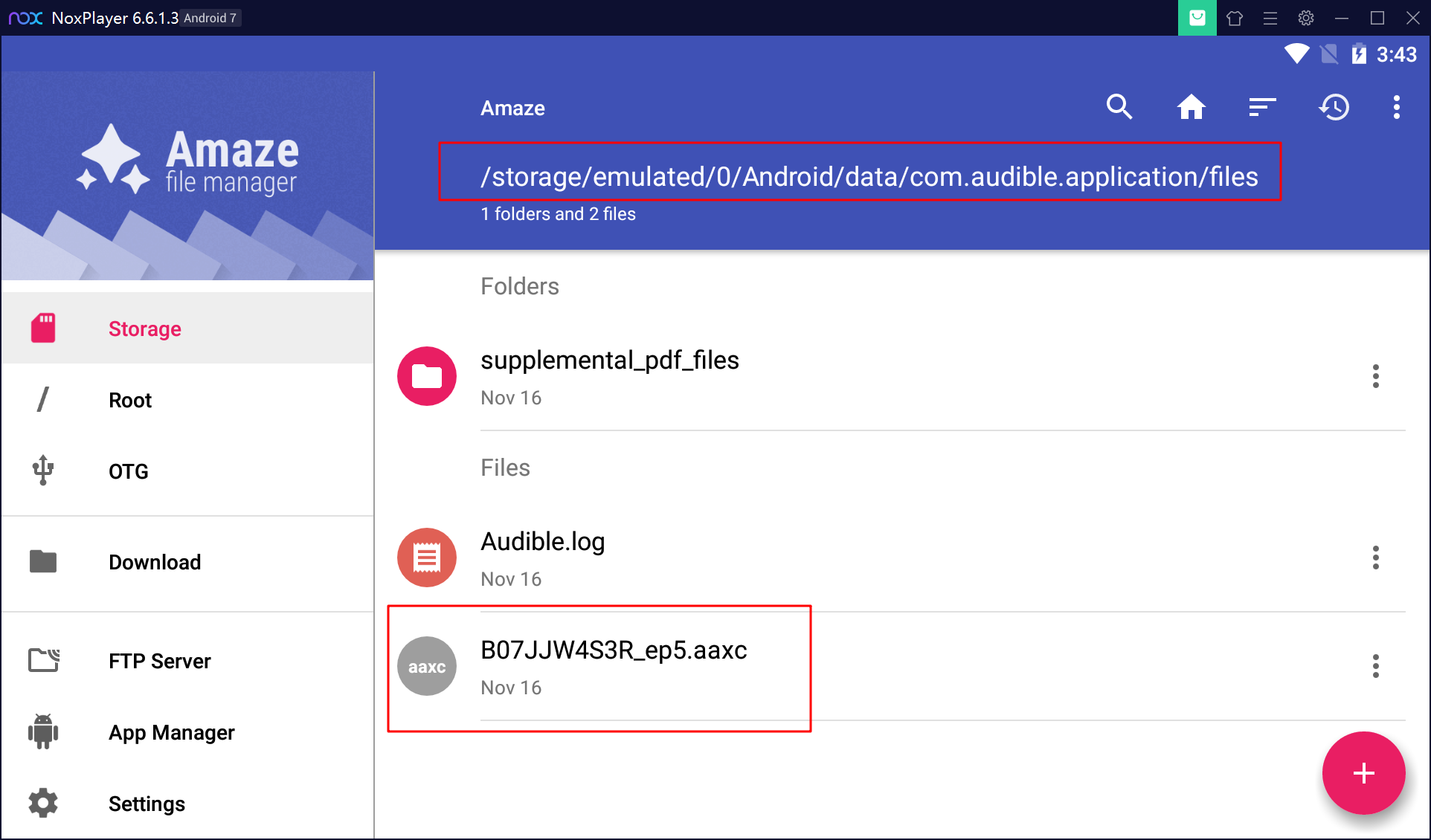
Task: Select the Audible.log file icon
Action: click(427, 558)
